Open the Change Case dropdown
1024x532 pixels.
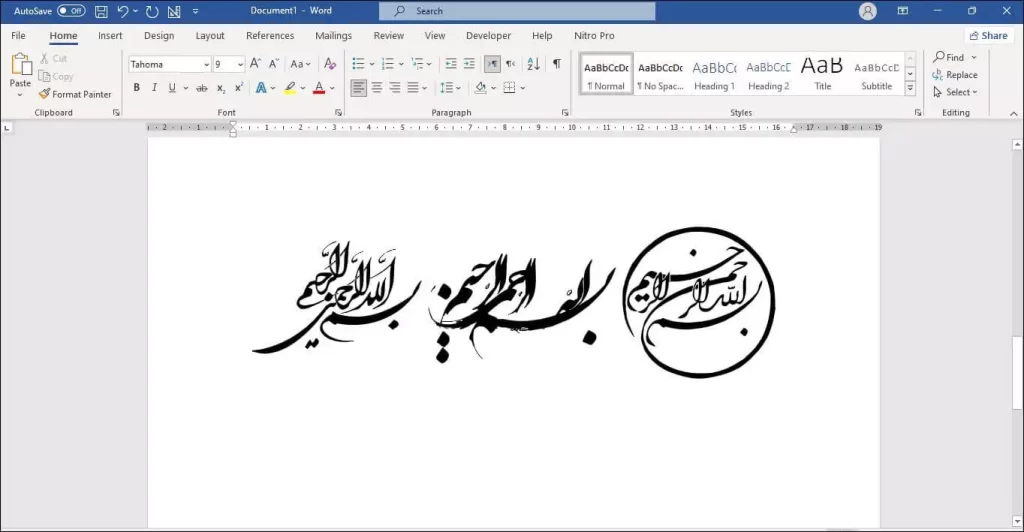(x=300, y=64)
